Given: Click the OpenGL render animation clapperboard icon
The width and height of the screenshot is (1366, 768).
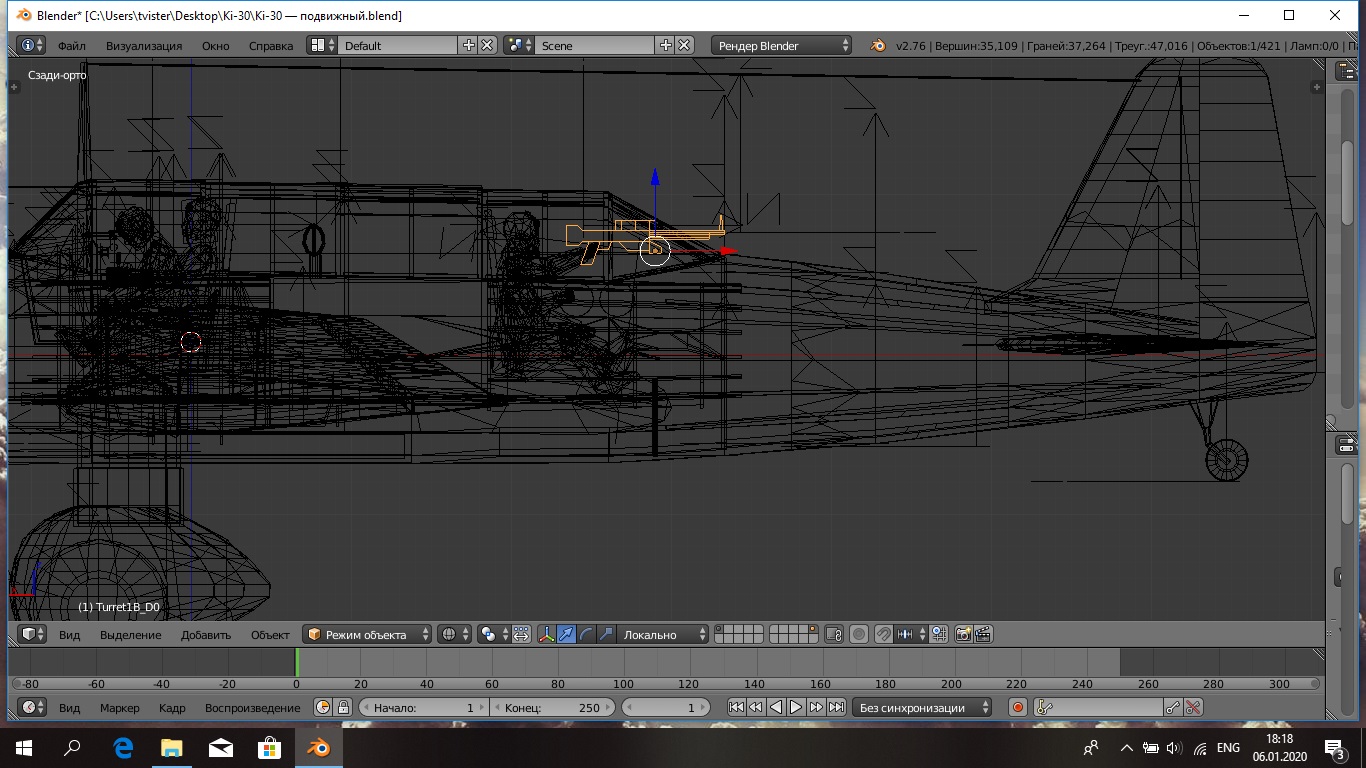Looking at the screenshot, I should (983, 634).
